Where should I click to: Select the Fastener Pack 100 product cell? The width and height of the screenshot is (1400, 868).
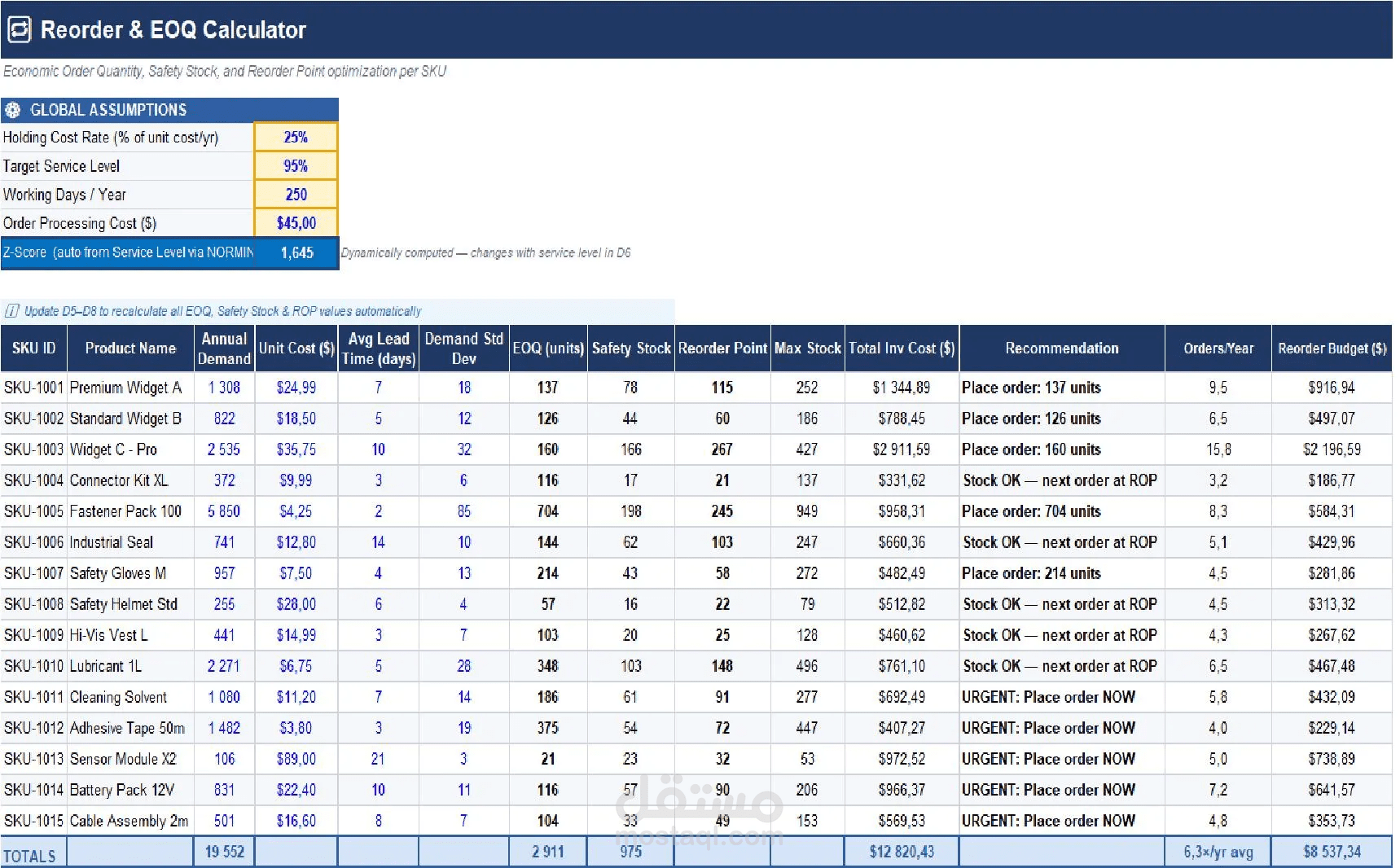(x=130, y=511)
